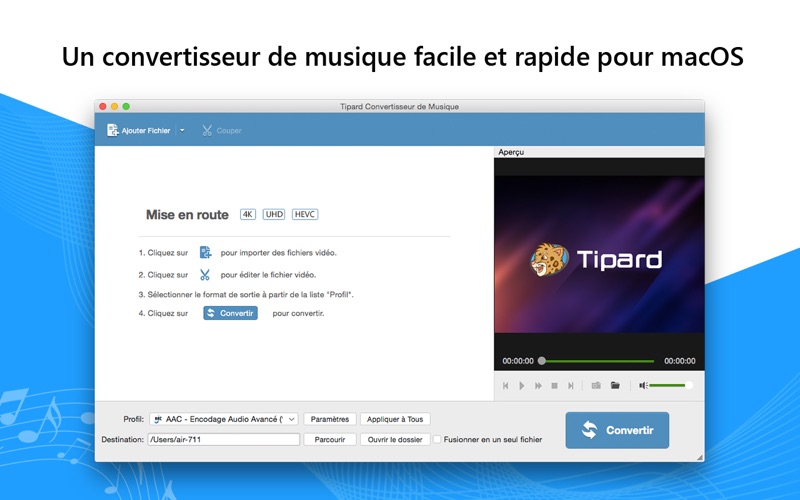Click Ouvrir le dossier button
The width and height of the screenshot is (800, 500).
click(395, 439)
